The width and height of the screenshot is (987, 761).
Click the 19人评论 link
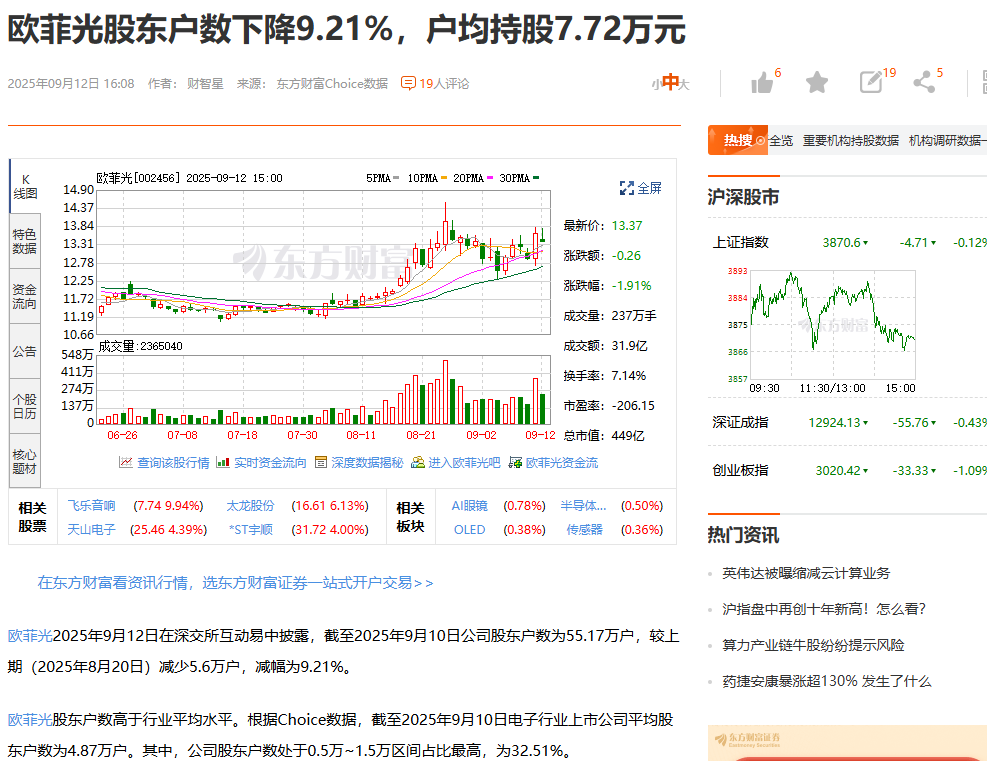pyautogui.click(x=444, y=84)
